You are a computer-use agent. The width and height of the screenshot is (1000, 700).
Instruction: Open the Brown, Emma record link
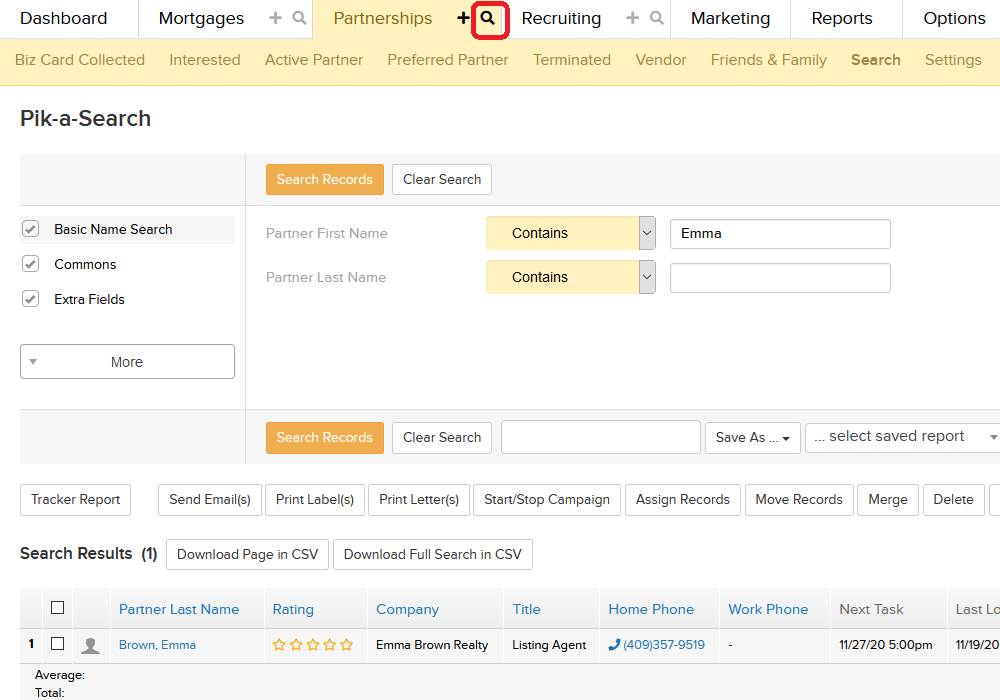pyautogui.click(x=158, y=645)
